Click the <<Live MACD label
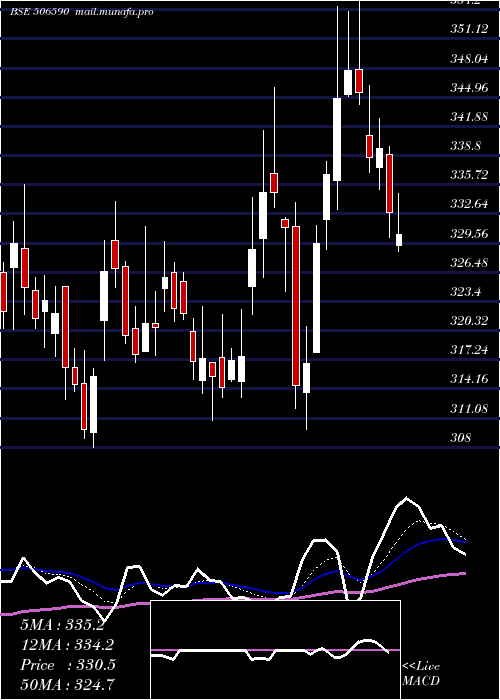Image resolution: width=500 pixels, height=700 pixels. point(421,673)
